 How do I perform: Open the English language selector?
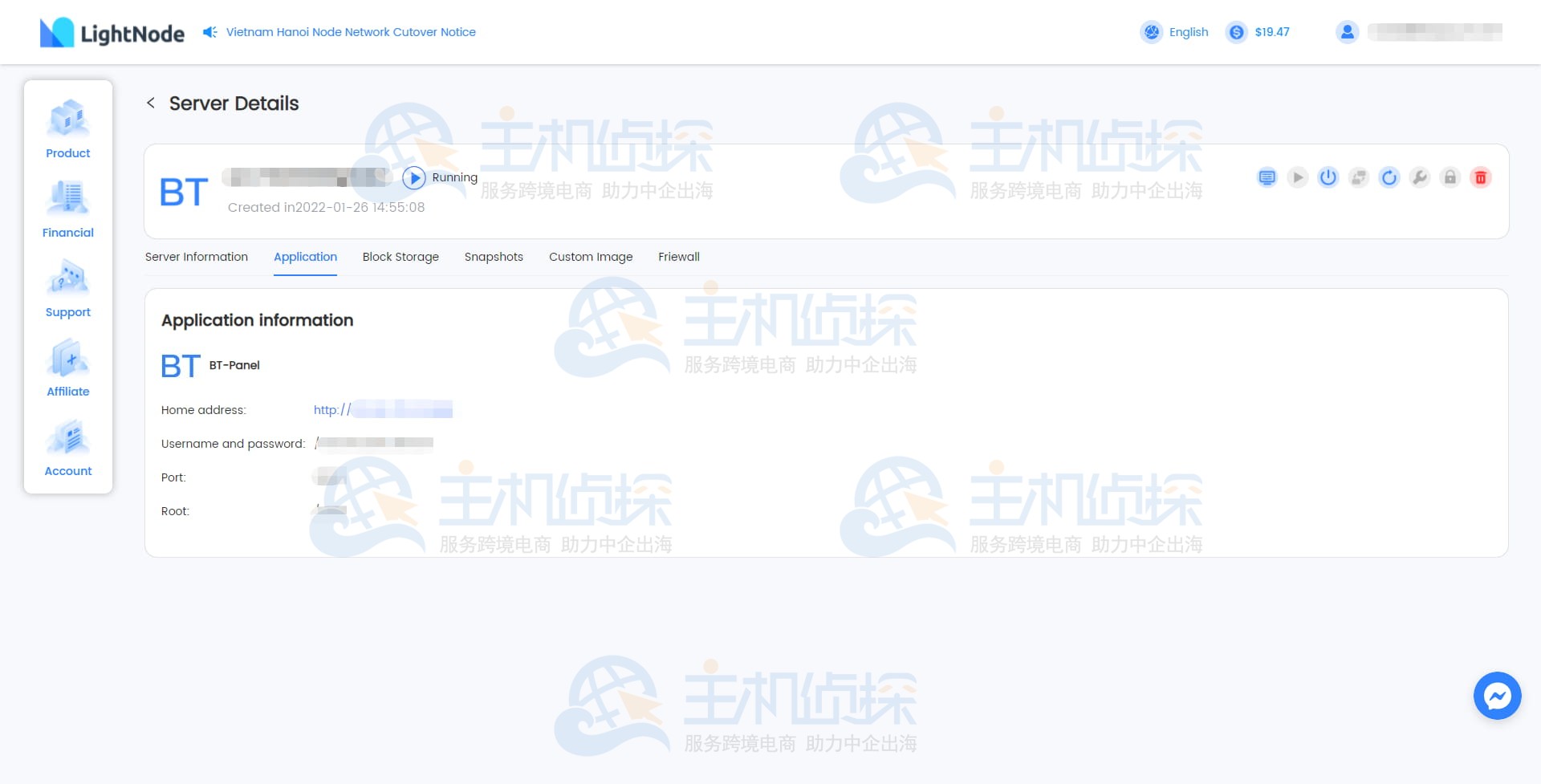coord(1175,32)
